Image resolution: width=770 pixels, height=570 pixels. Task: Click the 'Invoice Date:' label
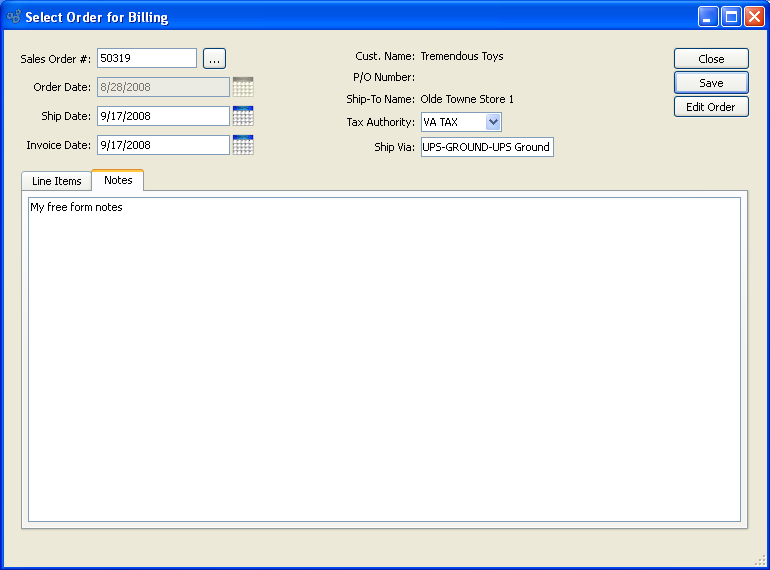(58, 145)
